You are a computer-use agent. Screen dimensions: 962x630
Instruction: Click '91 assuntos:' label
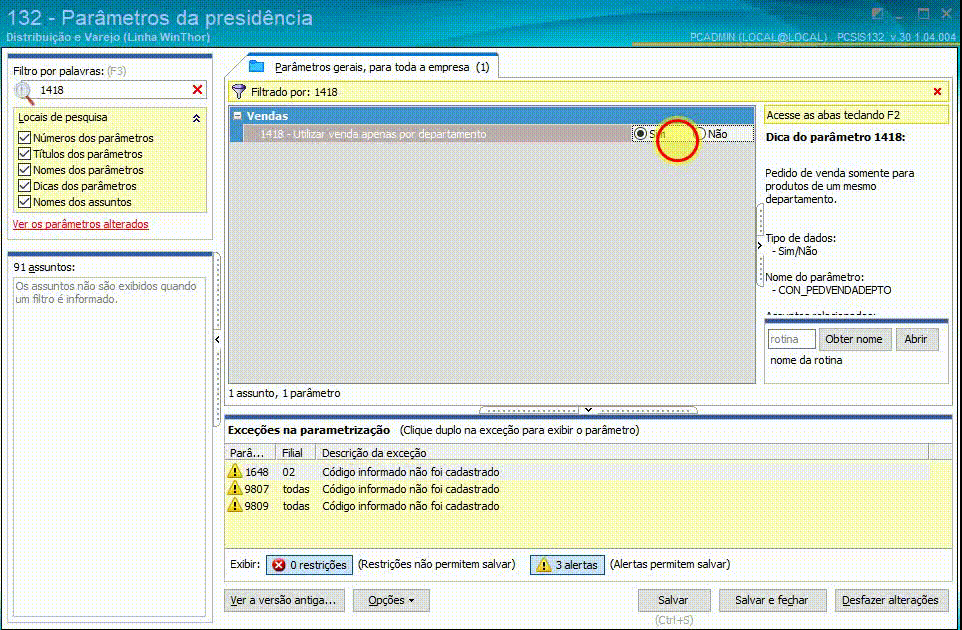pos(44,267)
